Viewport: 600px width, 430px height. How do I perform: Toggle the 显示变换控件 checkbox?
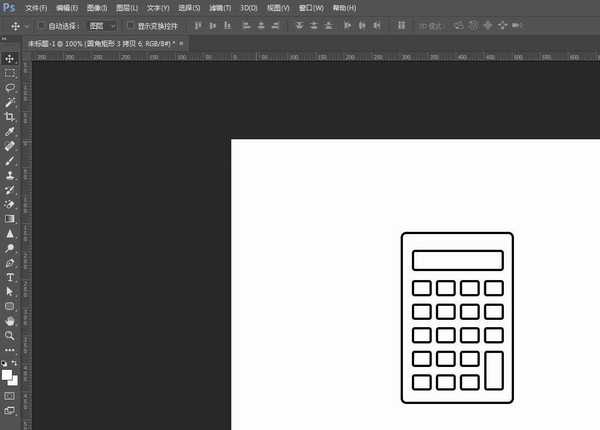click(x=128, y=25)
